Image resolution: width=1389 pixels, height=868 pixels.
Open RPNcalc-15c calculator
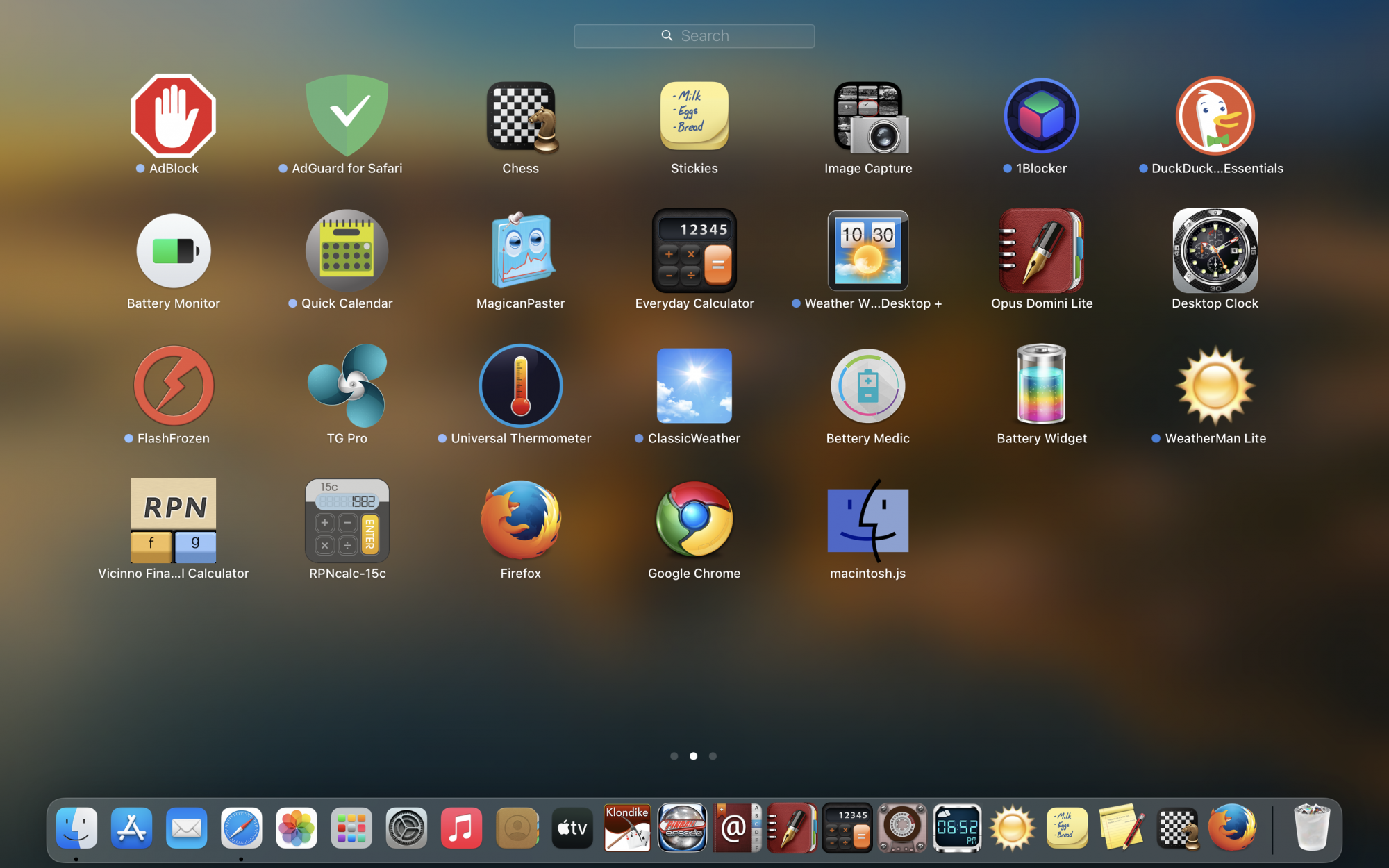click(347, 521)
